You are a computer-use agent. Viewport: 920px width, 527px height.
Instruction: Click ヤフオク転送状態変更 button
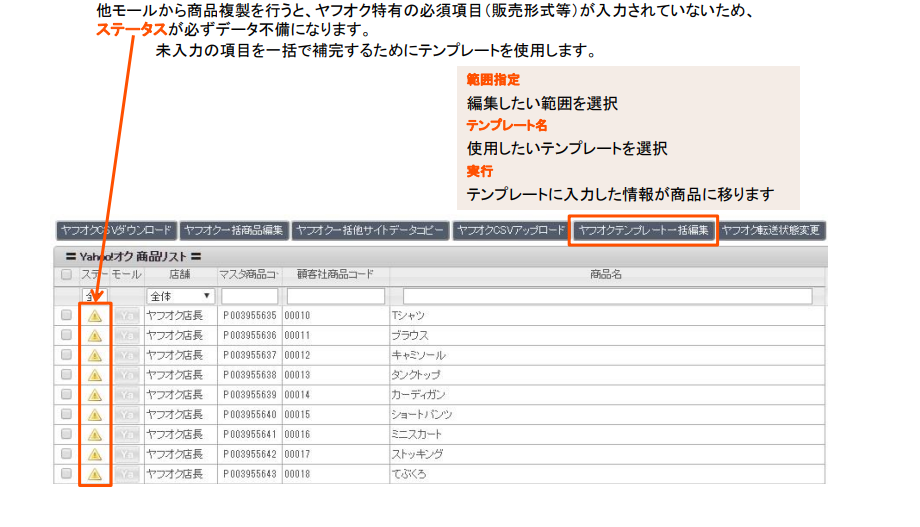click(771, 231)
